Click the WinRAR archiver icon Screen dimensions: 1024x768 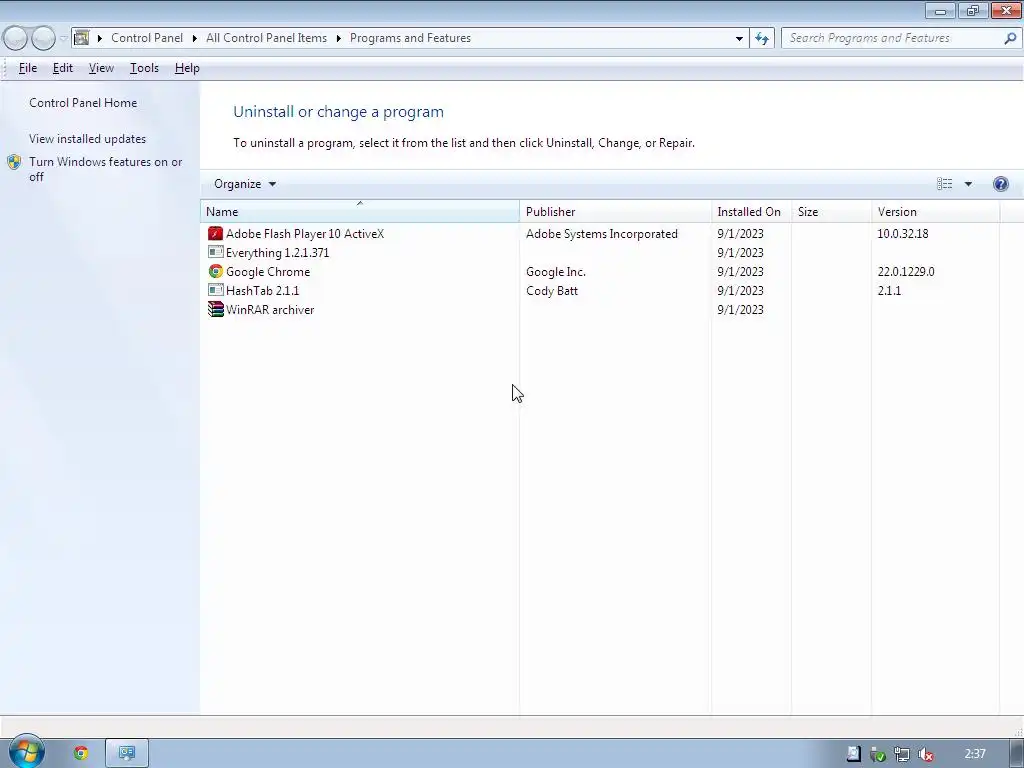pyautogui.click(x=215, y=309)
